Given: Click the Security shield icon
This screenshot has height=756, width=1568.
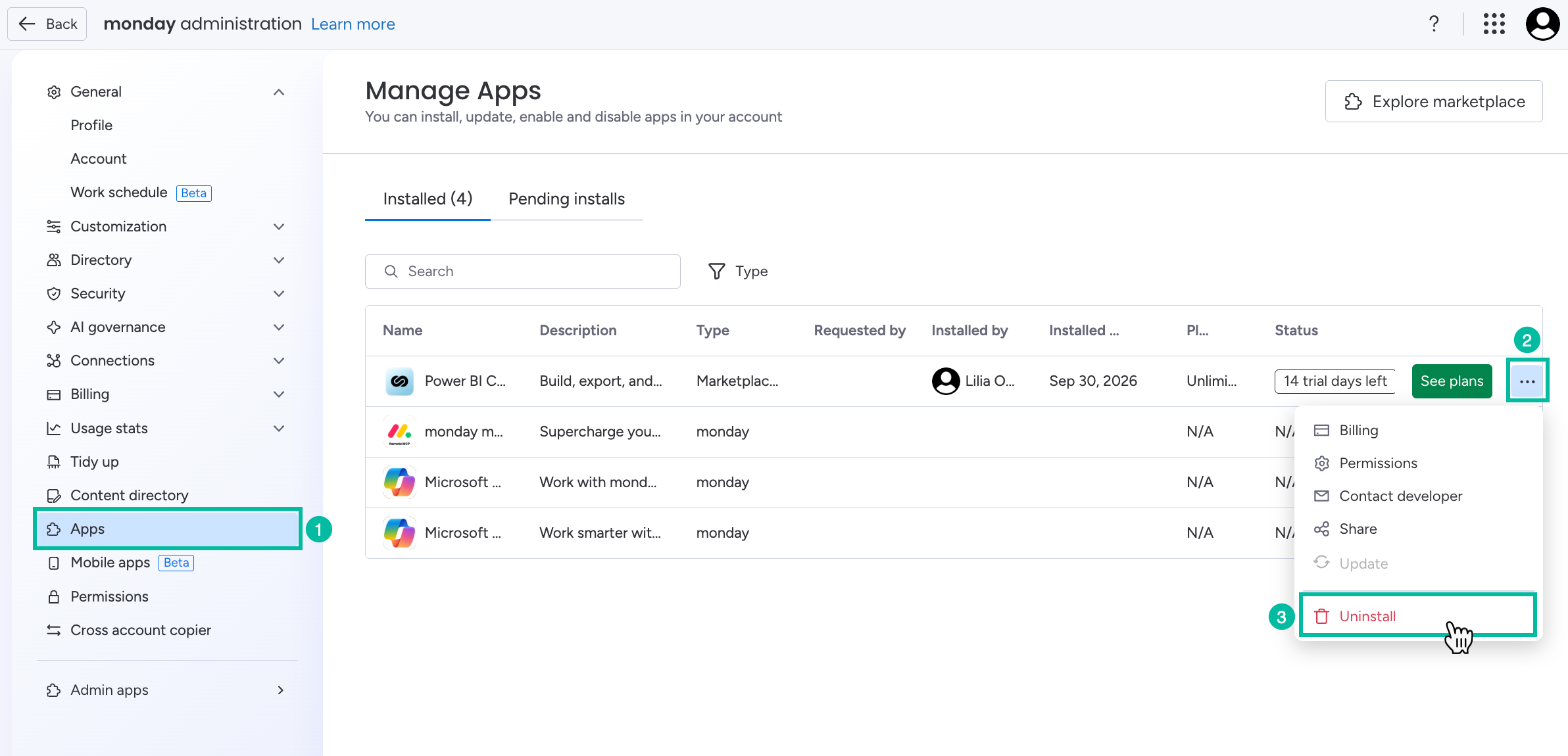Looking at the screenshot, I should [x=54, y=294].
